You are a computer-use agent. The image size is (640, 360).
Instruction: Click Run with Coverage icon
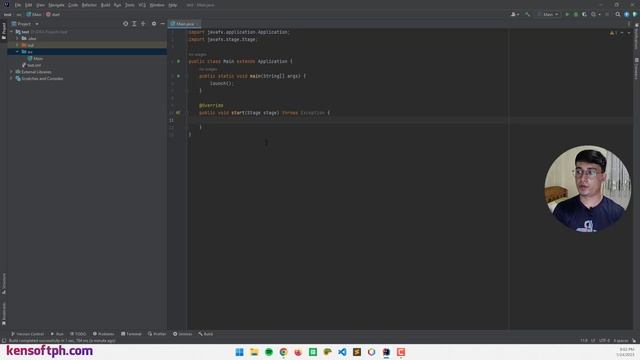584,14
